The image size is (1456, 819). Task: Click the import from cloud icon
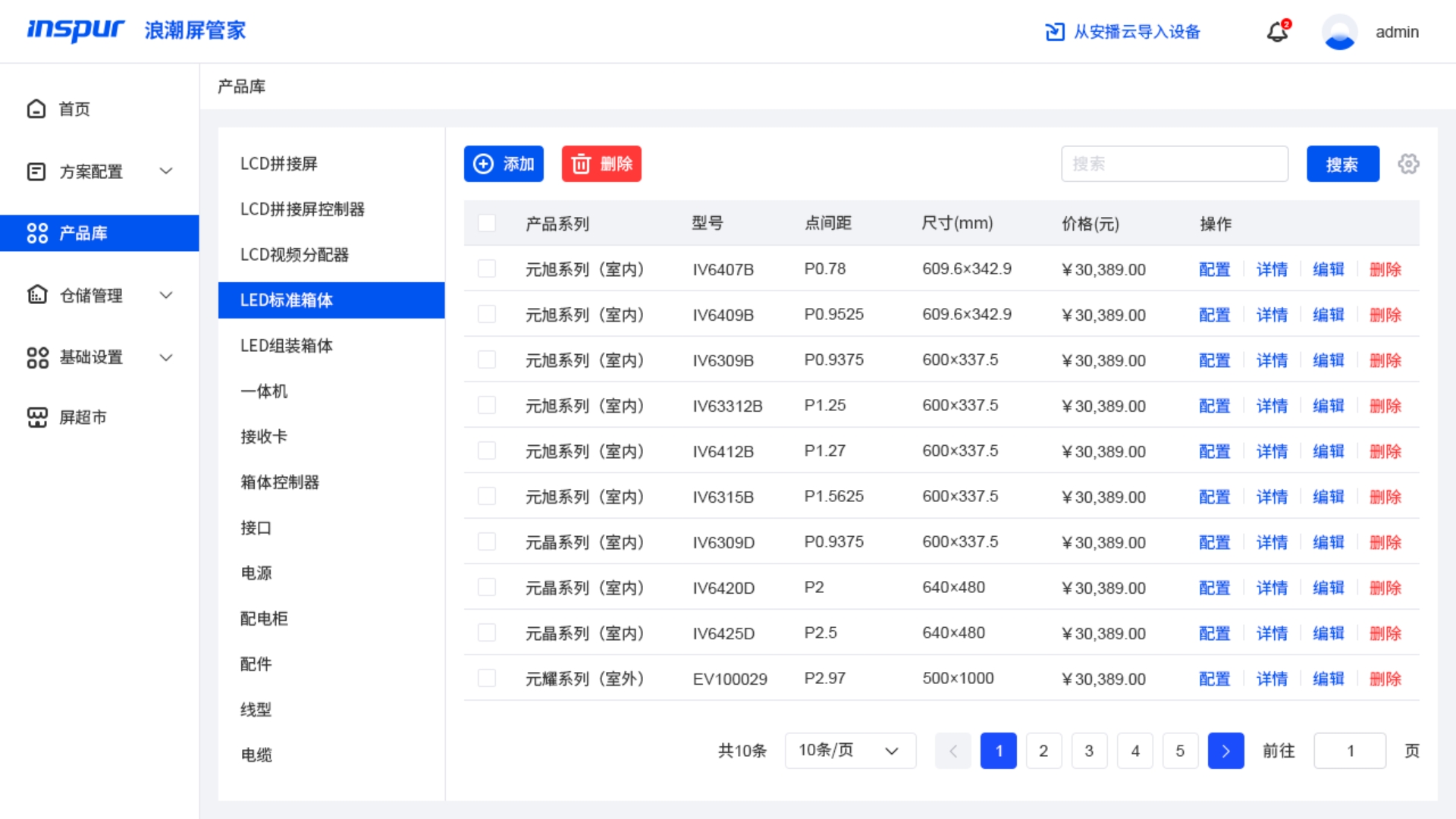point(1055,32)
